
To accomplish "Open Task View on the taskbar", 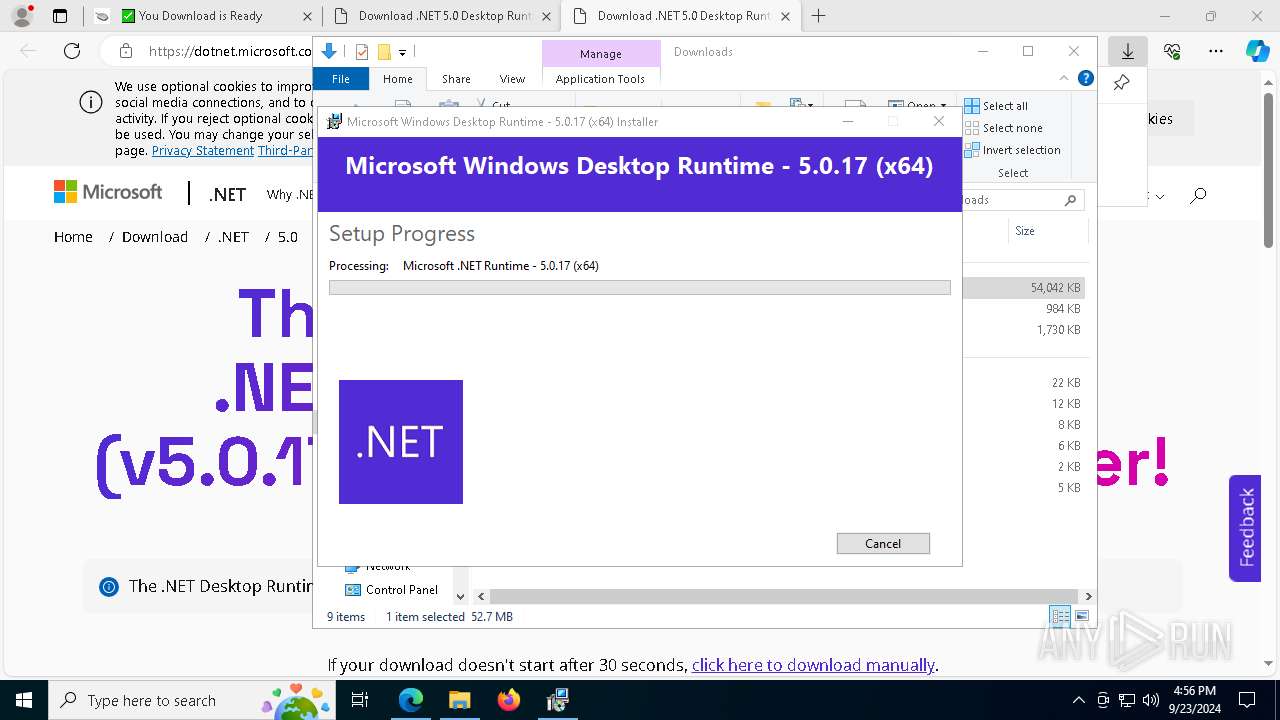I will (x=361, y=700).
